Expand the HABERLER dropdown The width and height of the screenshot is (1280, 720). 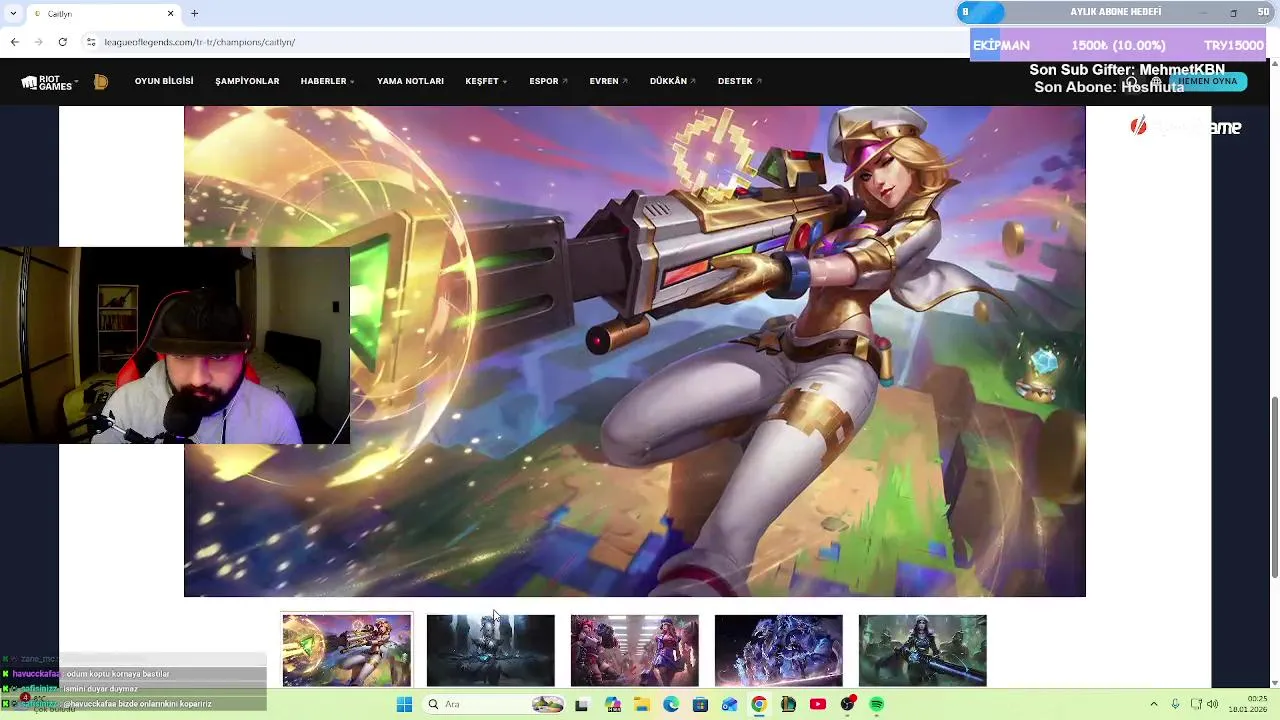pyautogui.click(x=328, y=82)
